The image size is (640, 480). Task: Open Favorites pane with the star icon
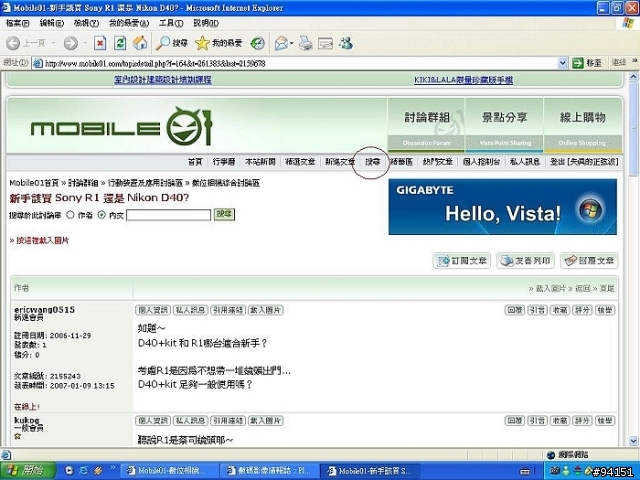point(218,43)
